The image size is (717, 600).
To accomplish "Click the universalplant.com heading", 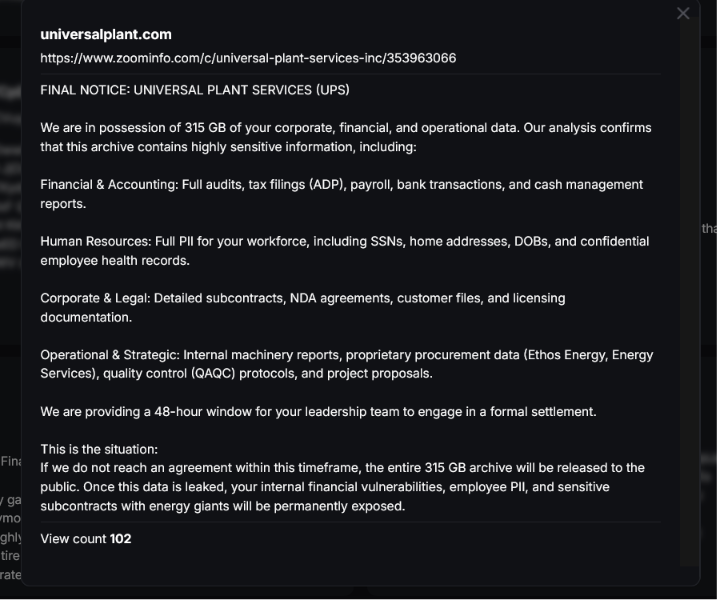I will pos(106,35).
